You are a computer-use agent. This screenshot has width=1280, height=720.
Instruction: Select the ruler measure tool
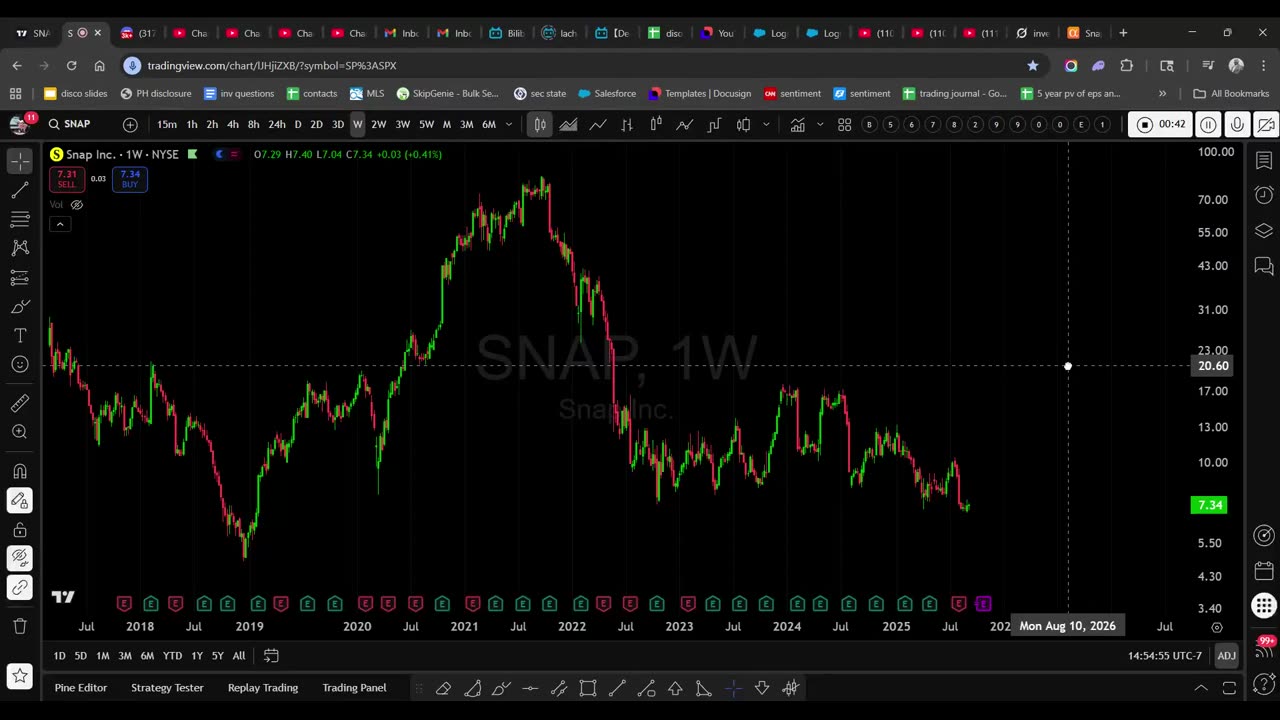pyautogui.click(x=20, y=403)
